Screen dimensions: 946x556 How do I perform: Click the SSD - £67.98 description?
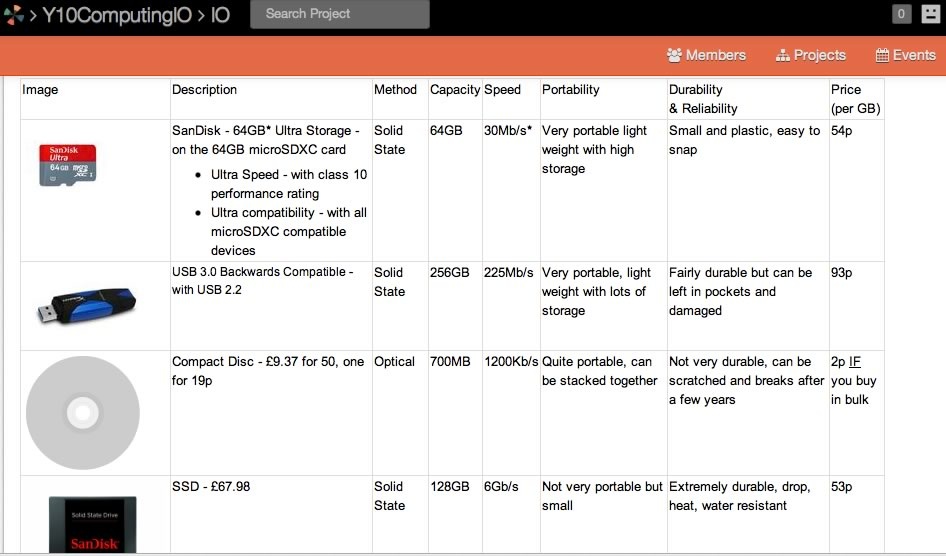(211, 487)
